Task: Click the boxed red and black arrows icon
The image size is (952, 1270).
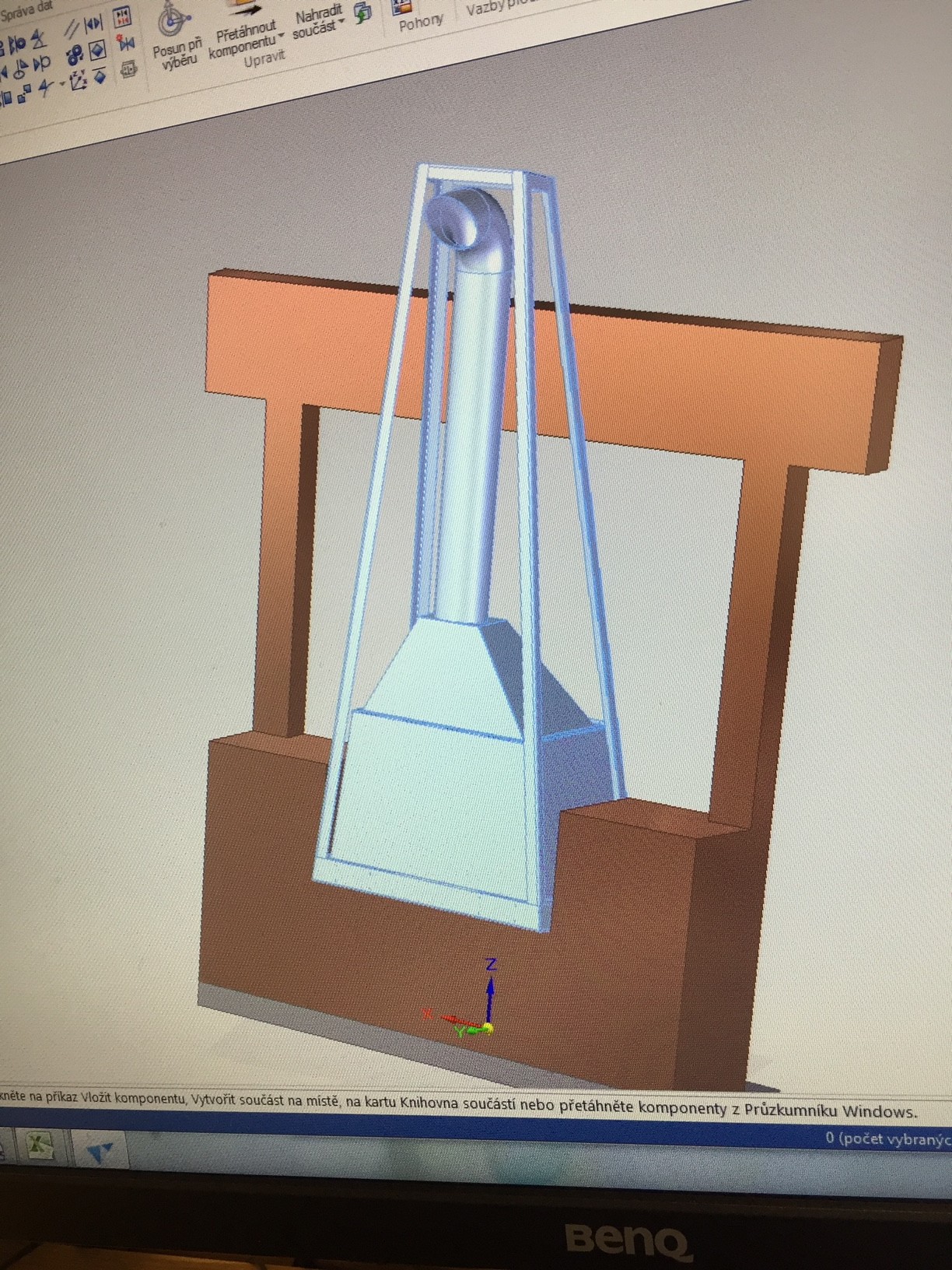Action: pos(123,17)
